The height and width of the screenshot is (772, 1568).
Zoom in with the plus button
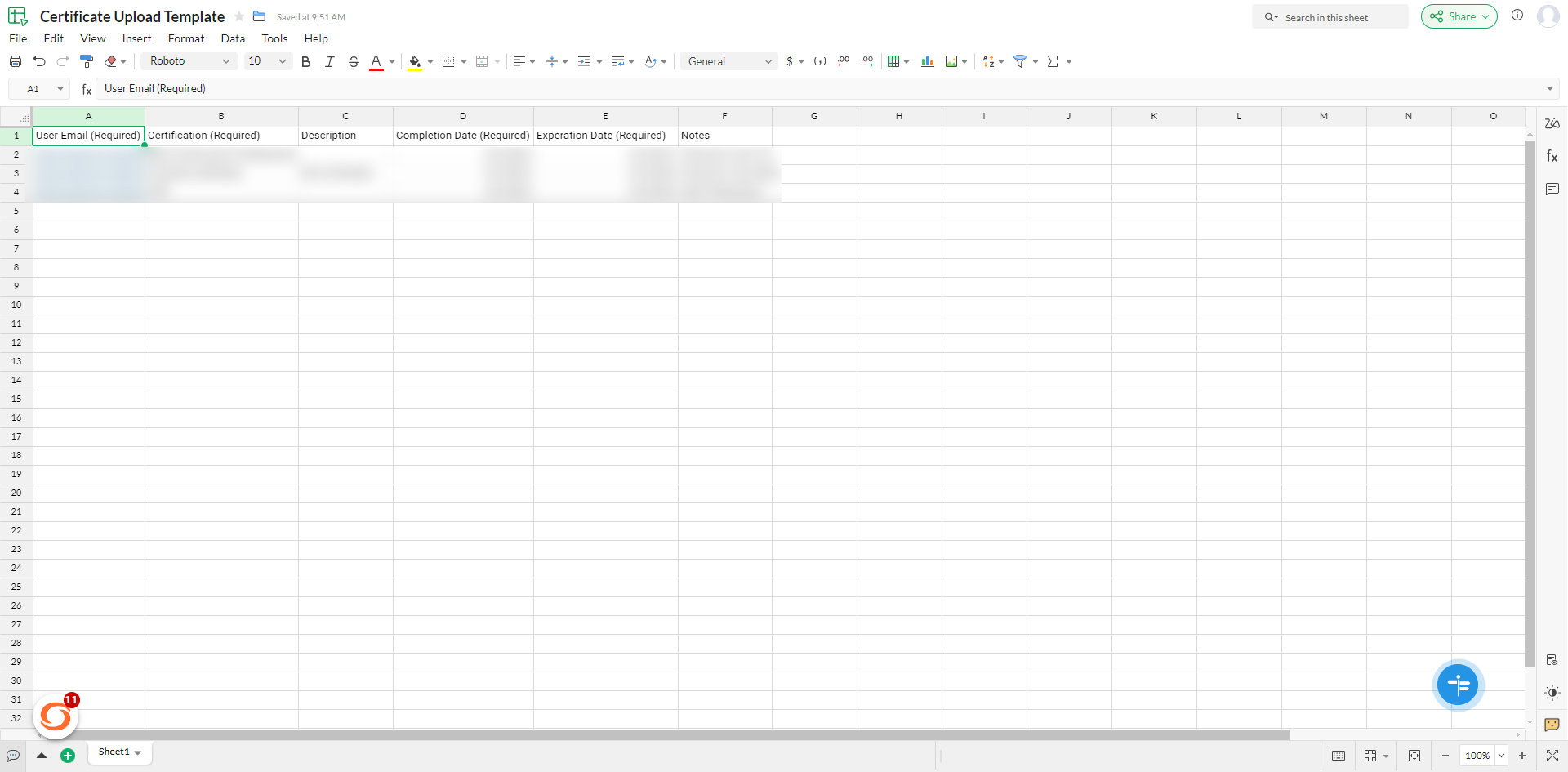tap(1522, 756)
